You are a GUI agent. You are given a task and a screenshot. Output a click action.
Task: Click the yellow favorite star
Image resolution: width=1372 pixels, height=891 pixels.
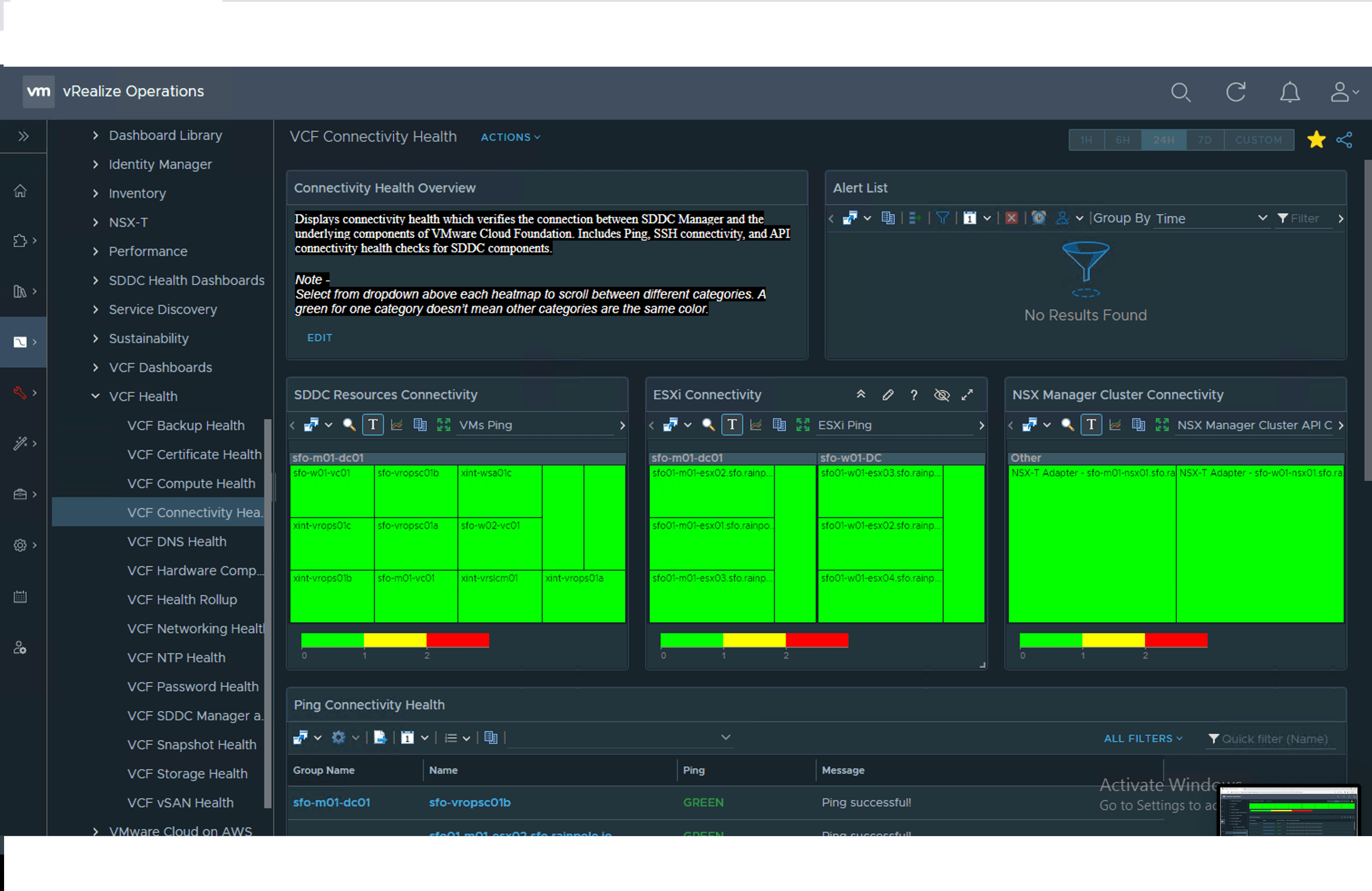tap(1316, 139)
